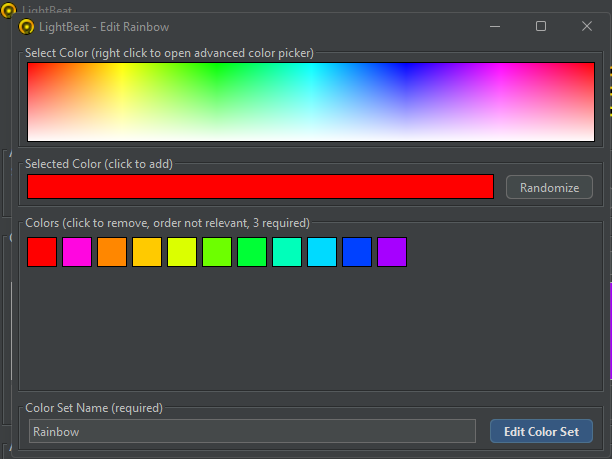The width and height of the screenshot is (612, 459).
Task: Remove the sky blue color swatch
Action: click(x=322, y=252)
